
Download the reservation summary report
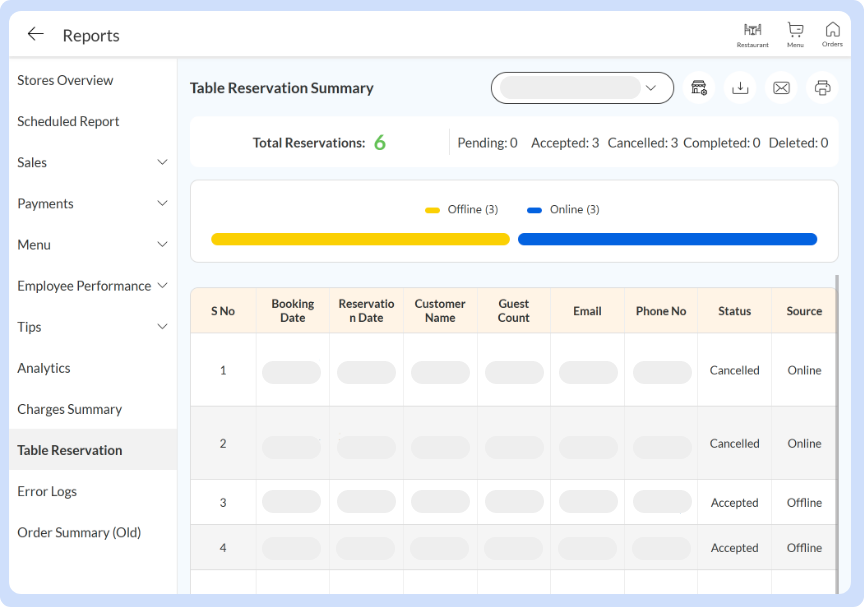coord(740,88)
